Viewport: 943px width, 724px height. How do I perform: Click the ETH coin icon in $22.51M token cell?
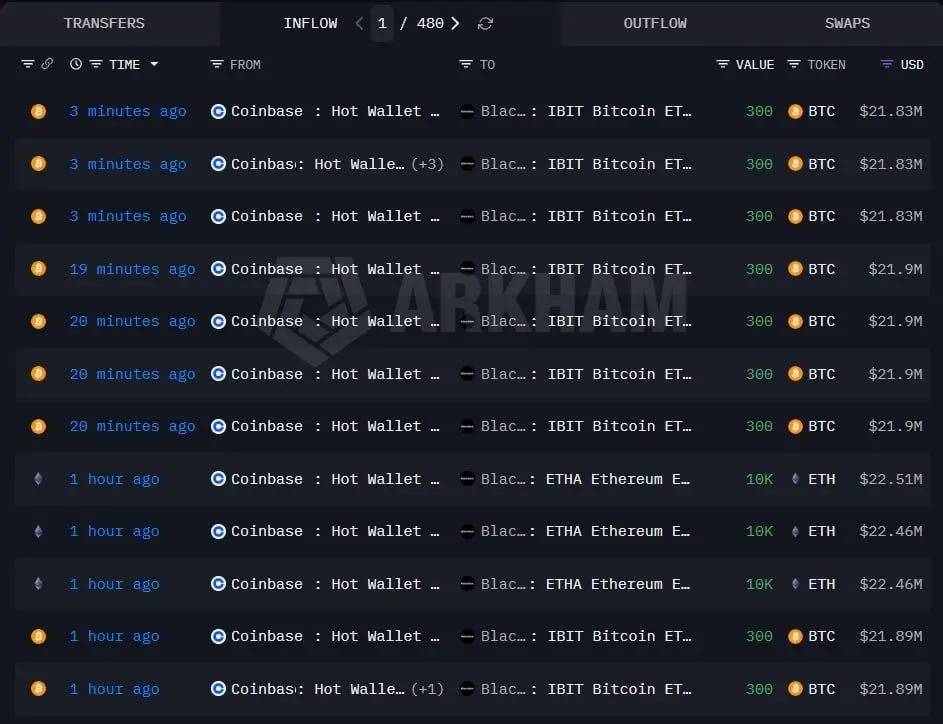click(x=795, y=479)
